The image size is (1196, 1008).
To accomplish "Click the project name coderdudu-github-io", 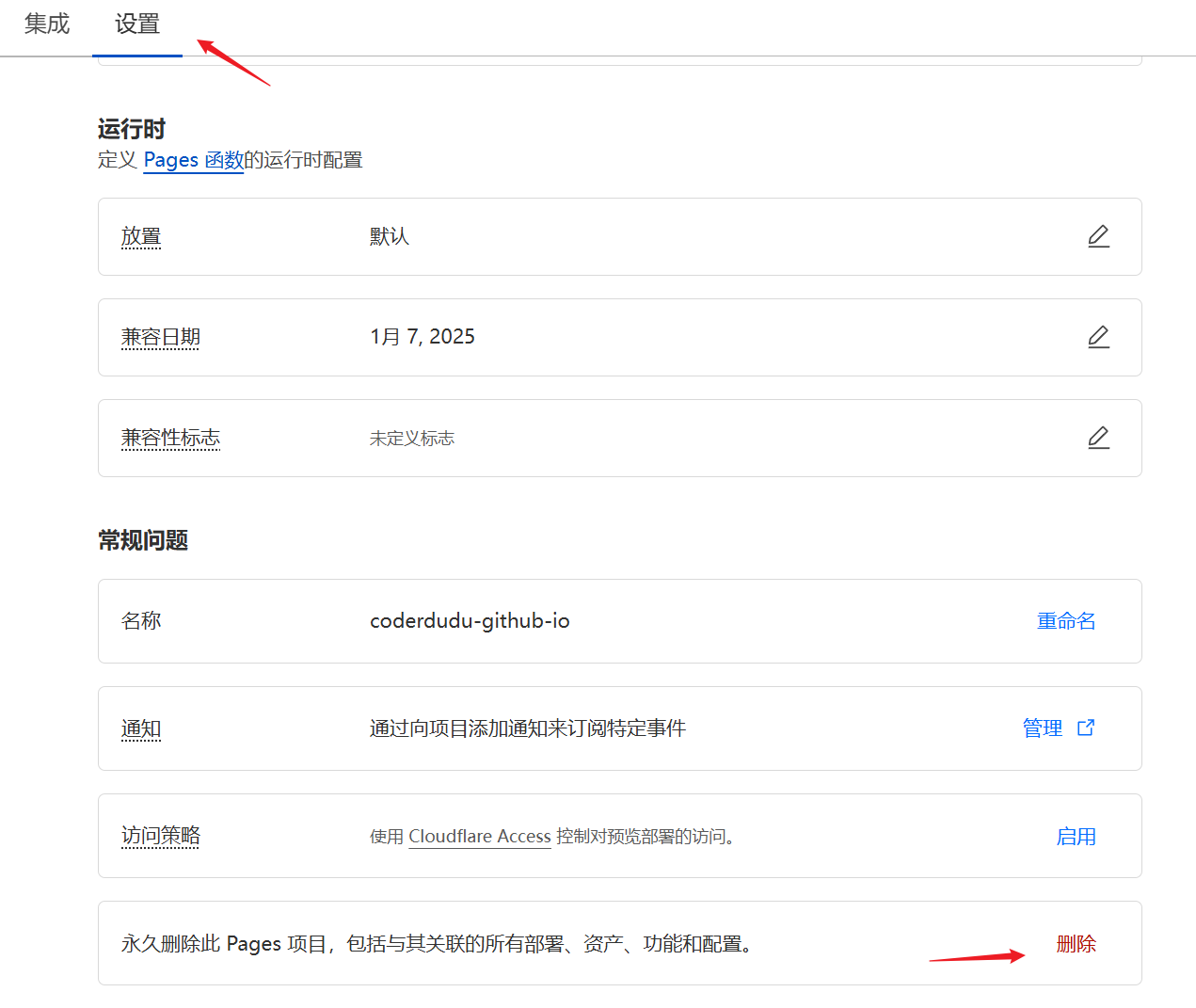I will coord(470,621).
